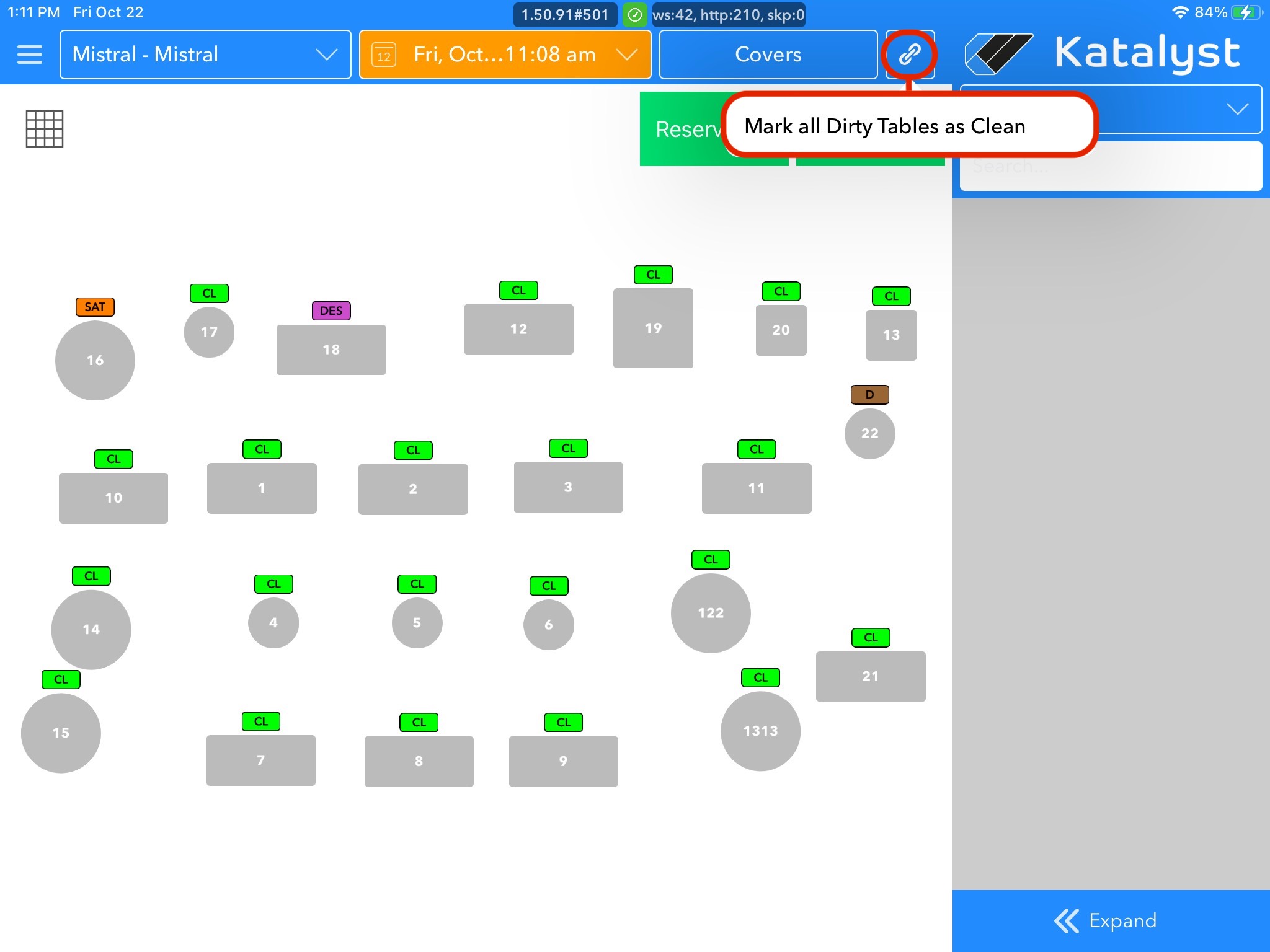This screenshot has width=1270, height=952.
Task: Select dirty round table 22
Action: point(869,433)
